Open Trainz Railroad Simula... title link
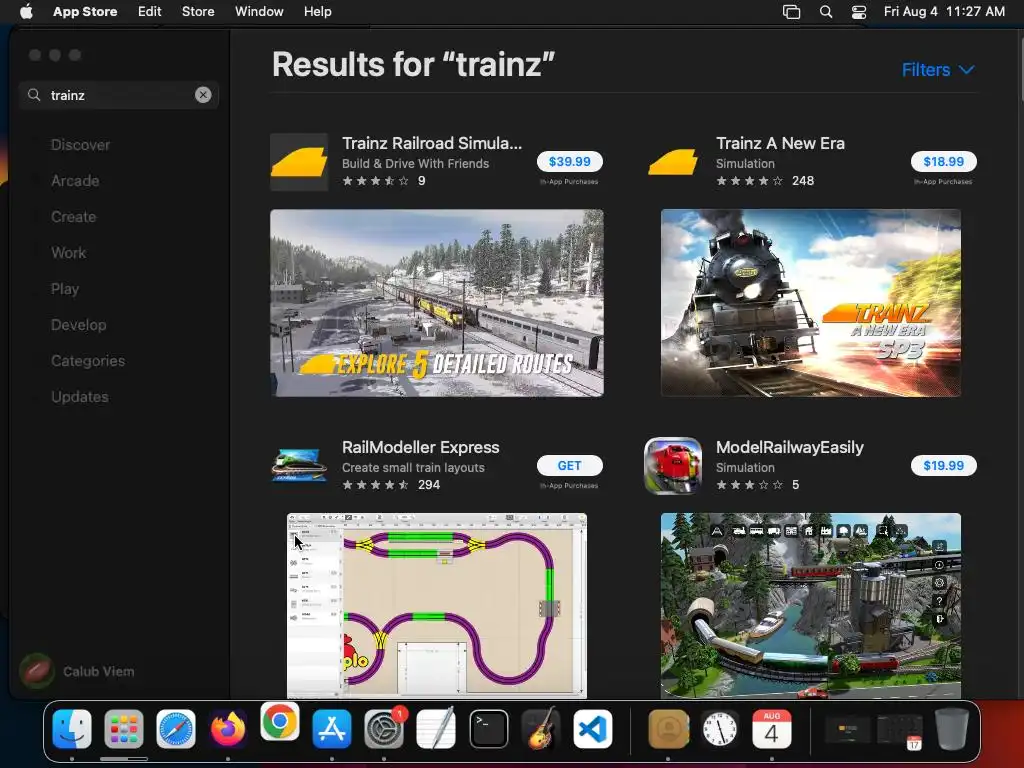The image size is (1024, 768). [x=432, y=143]
